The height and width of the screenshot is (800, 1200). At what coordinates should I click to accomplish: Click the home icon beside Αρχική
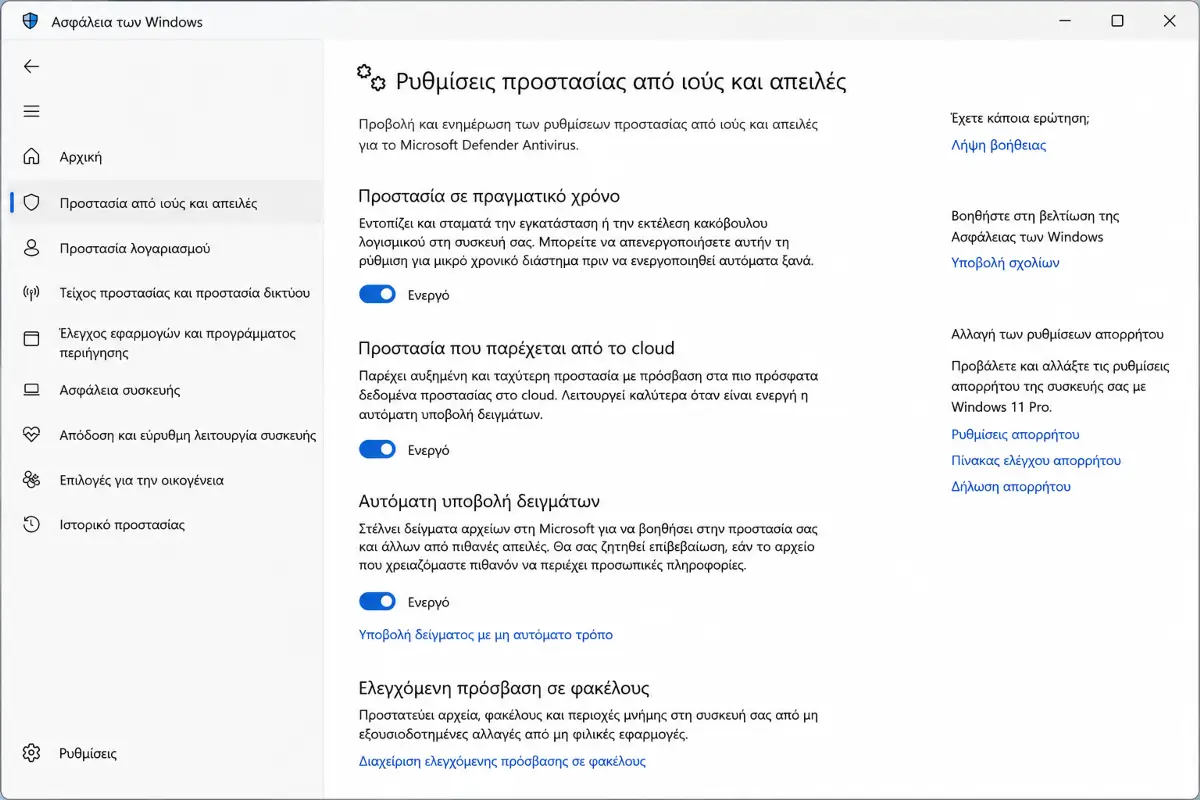point(32,157)
